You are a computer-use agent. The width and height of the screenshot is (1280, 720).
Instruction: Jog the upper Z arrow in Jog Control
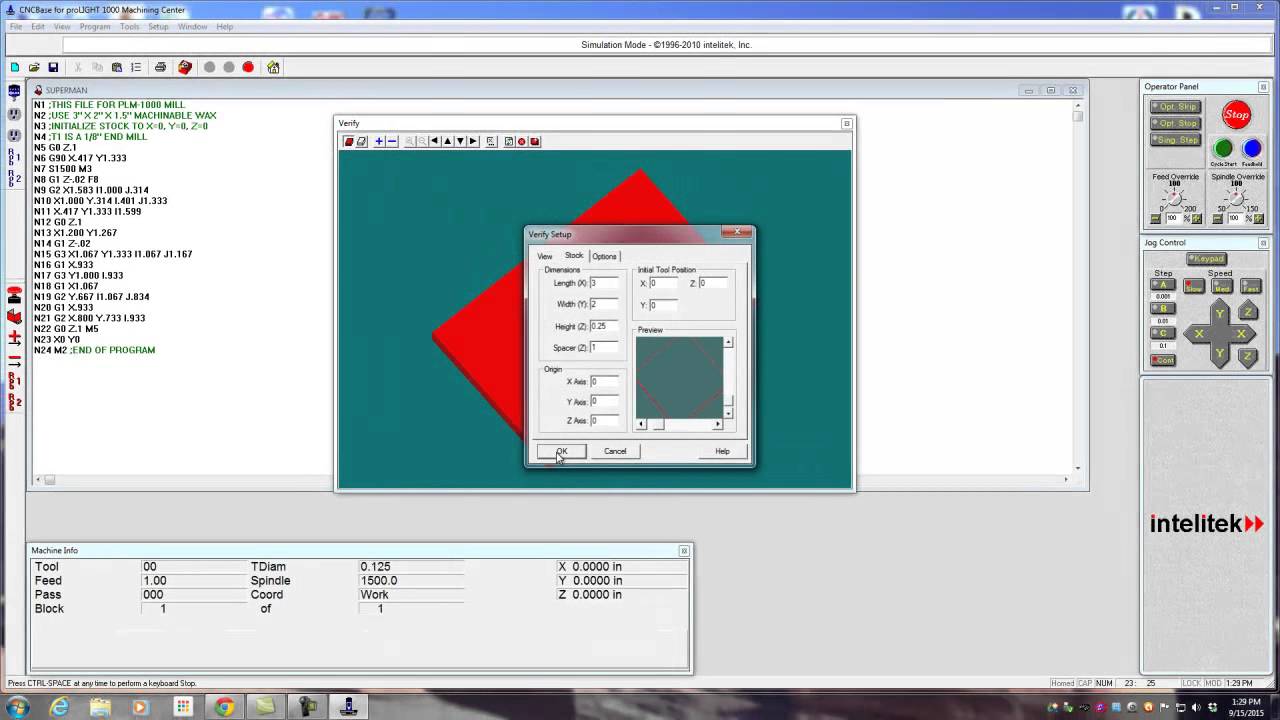[1248, 312]
